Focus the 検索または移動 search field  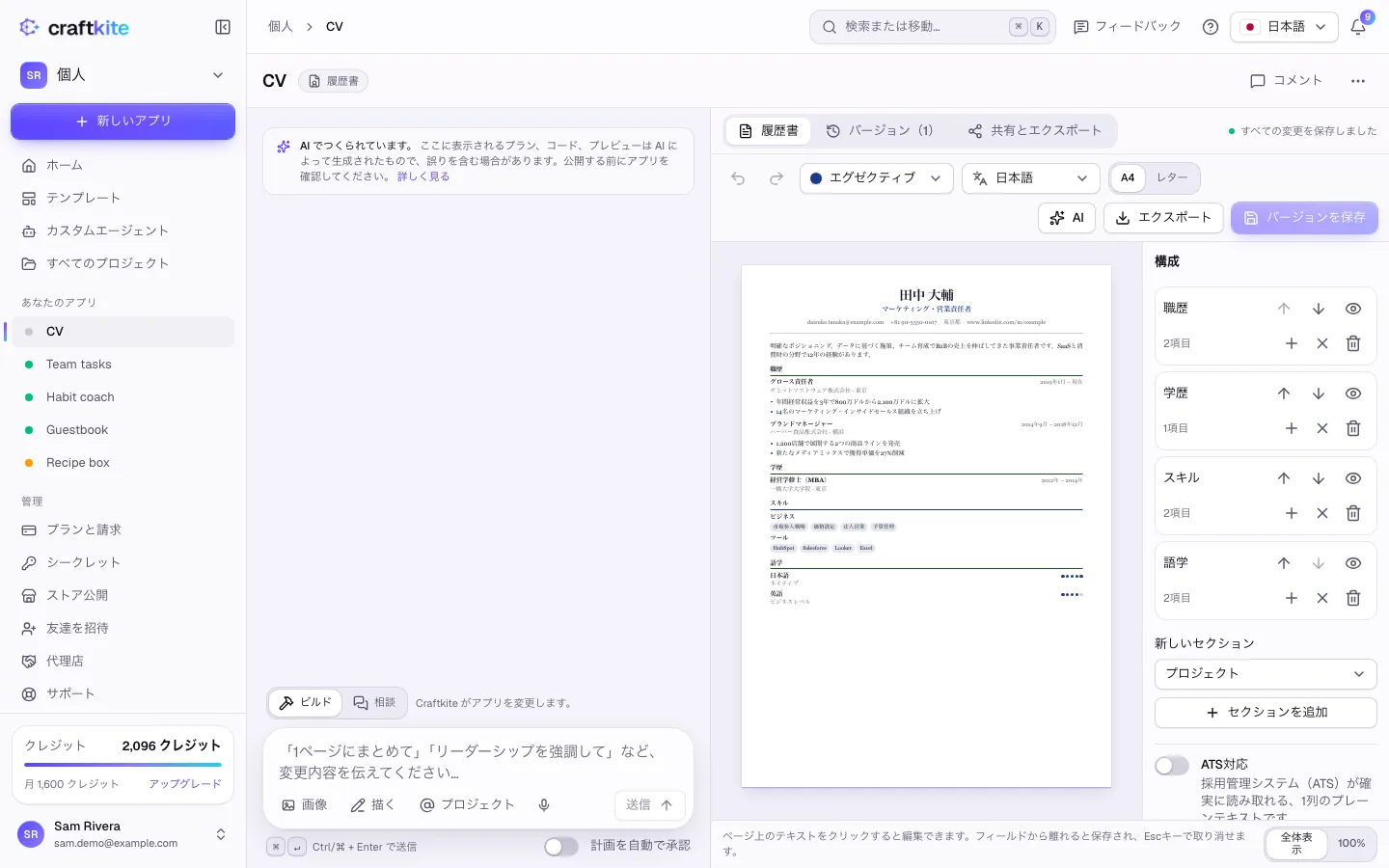point(933,27)
